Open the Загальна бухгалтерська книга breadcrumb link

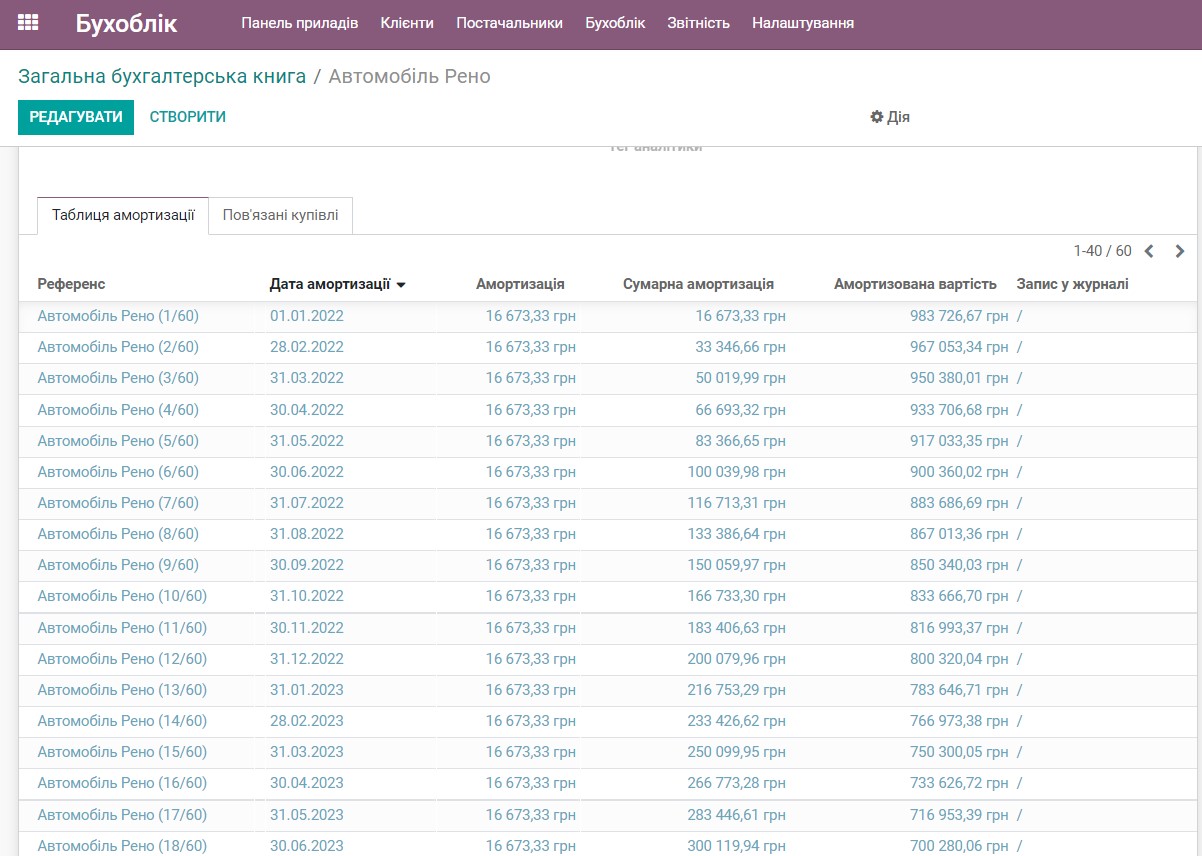coord(160,75)
